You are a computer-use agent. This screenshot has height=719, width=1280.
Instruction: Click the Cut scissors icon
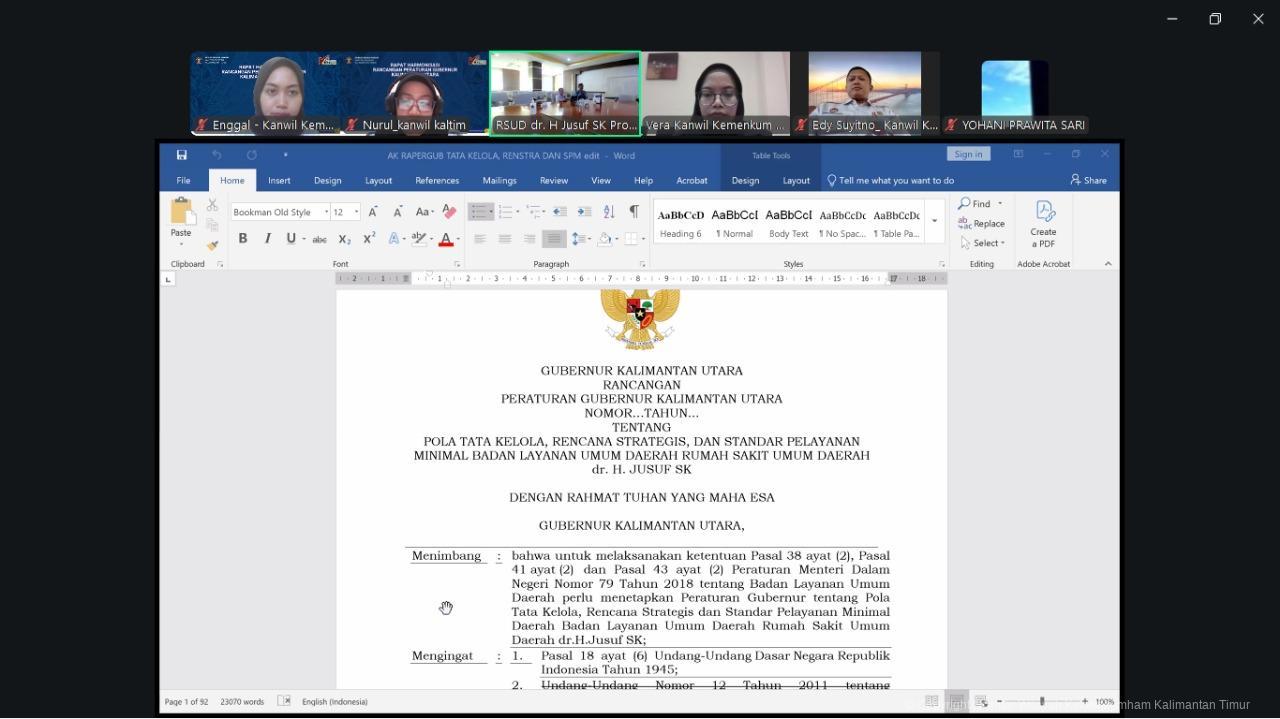pos(212,205)
